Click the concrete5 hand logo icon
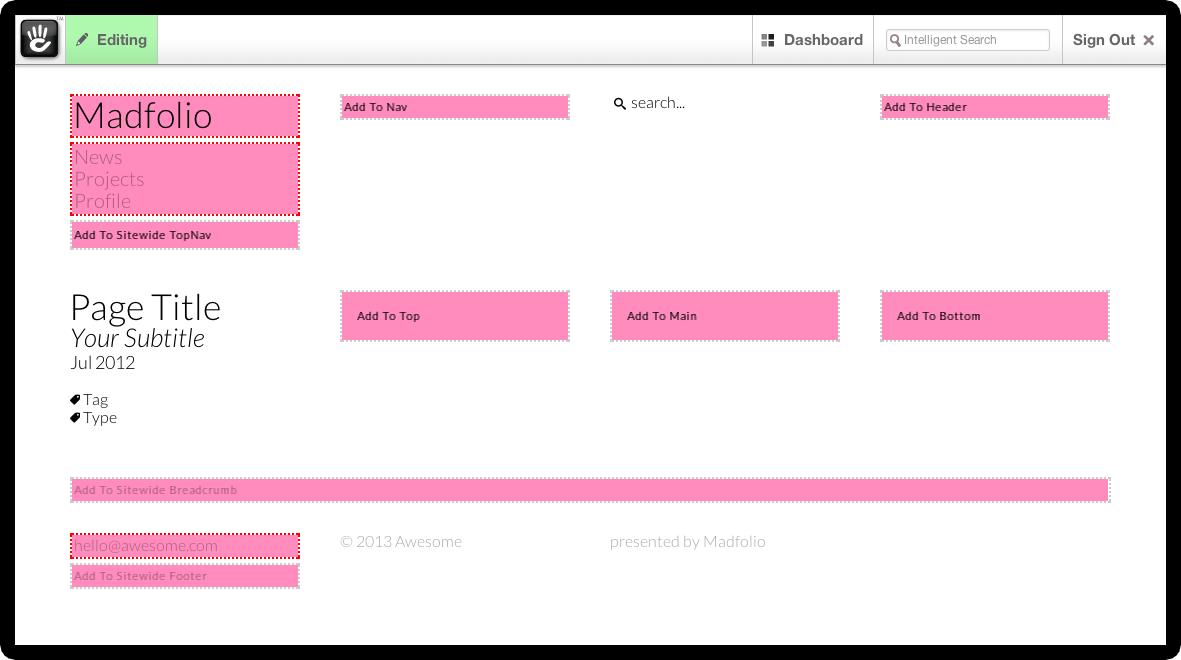This screenshot has width=1181, height=660. (40, 40)
